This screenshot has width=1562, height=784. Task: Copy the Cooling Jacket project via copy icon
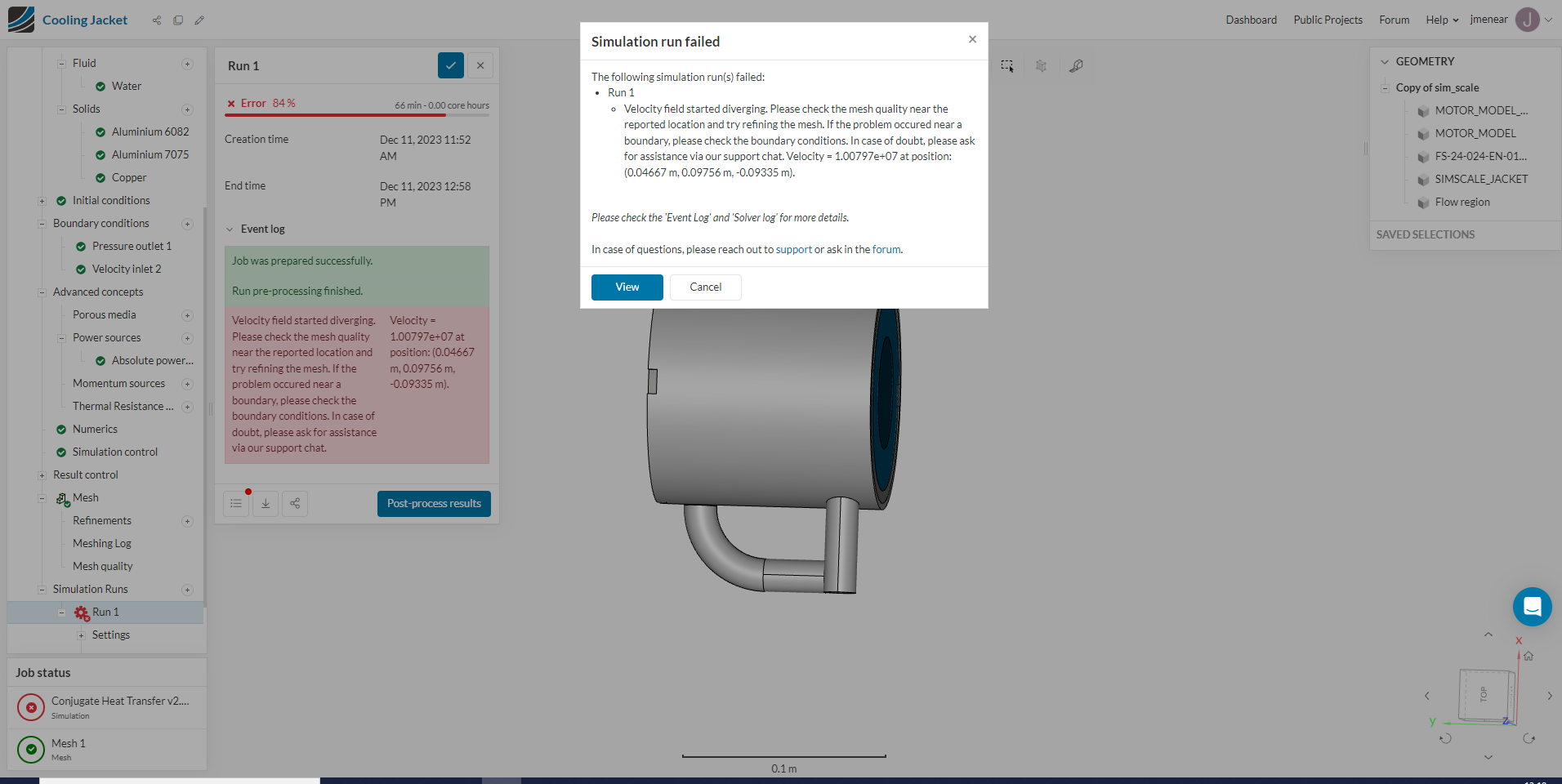178,20
